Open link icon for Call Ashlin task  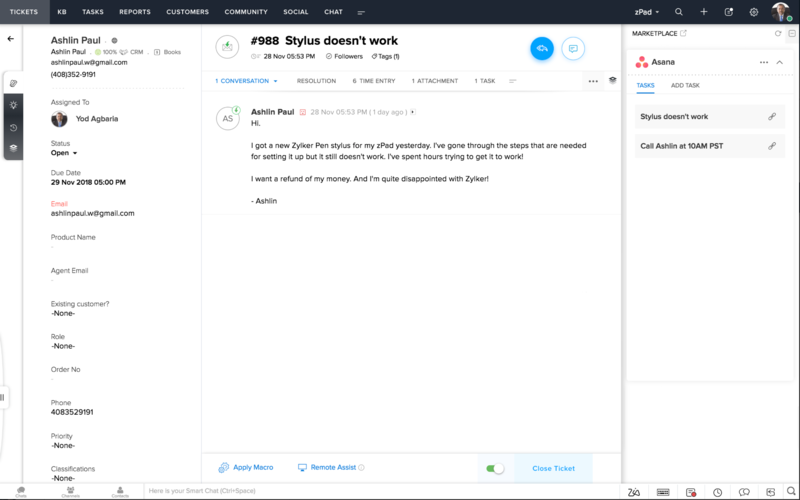coord(772,146)
